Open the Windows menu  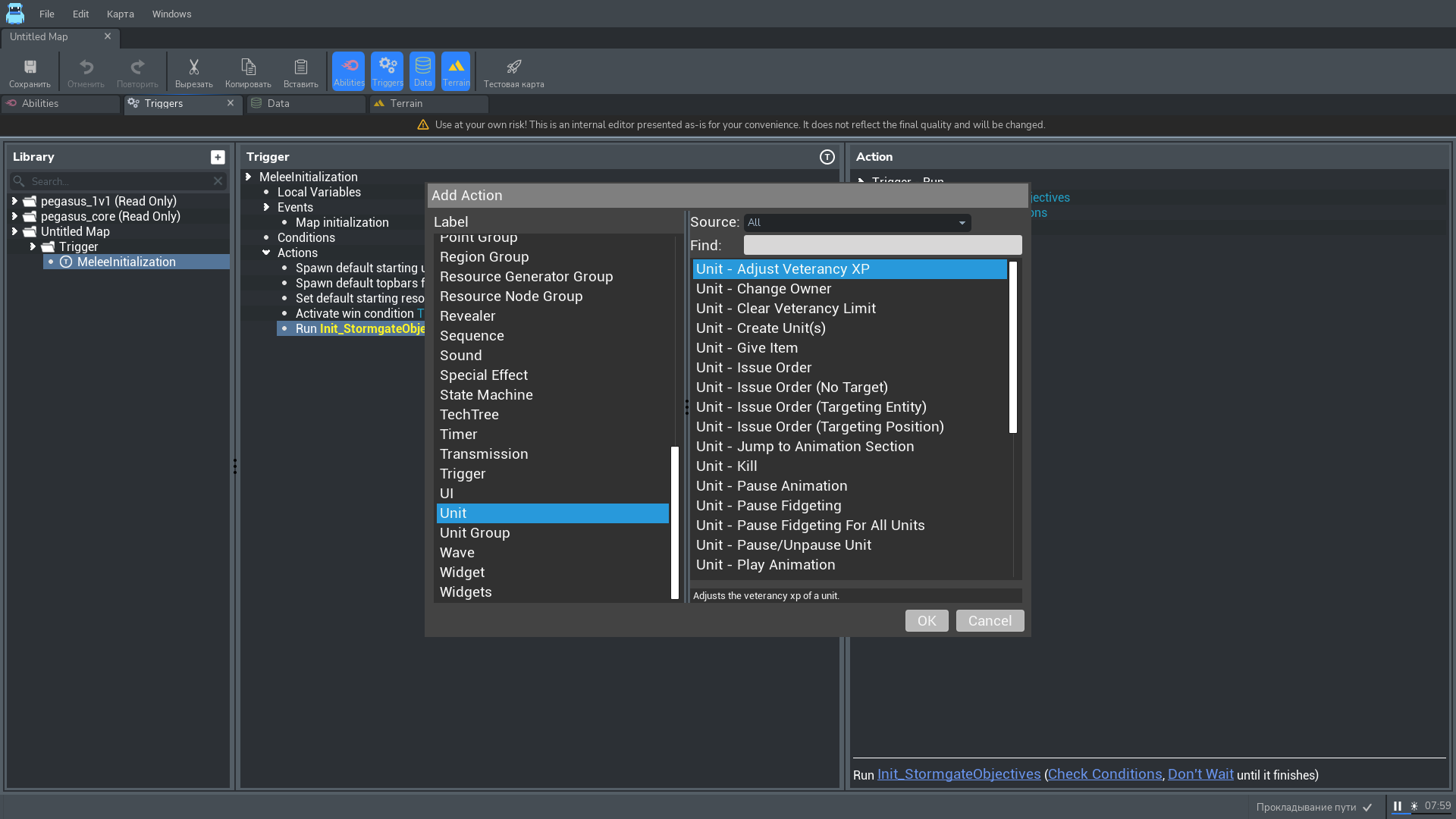pos(171,14)
